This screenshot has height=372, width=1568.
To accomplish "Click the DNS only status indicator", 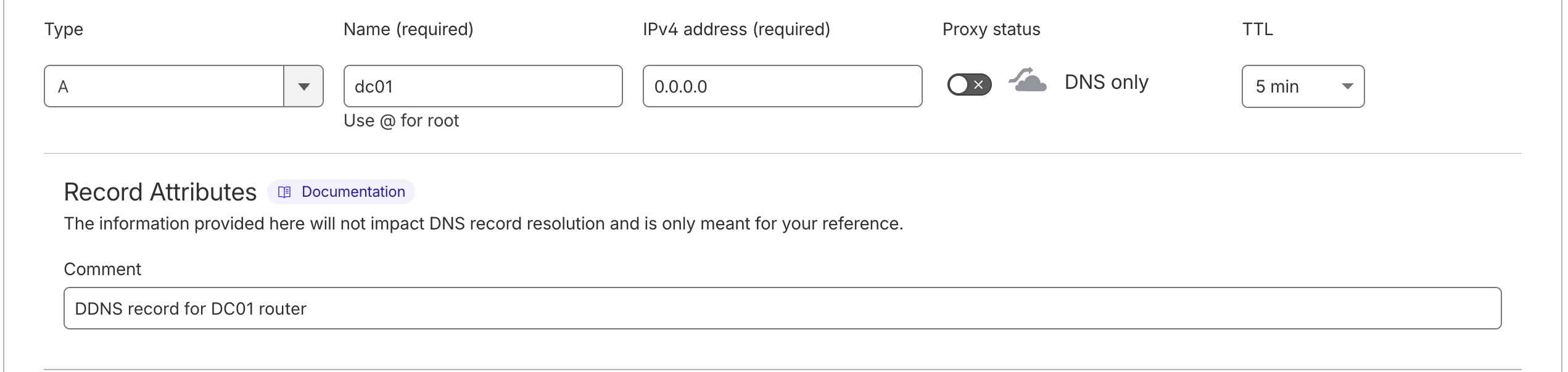I will point(1106,81).
